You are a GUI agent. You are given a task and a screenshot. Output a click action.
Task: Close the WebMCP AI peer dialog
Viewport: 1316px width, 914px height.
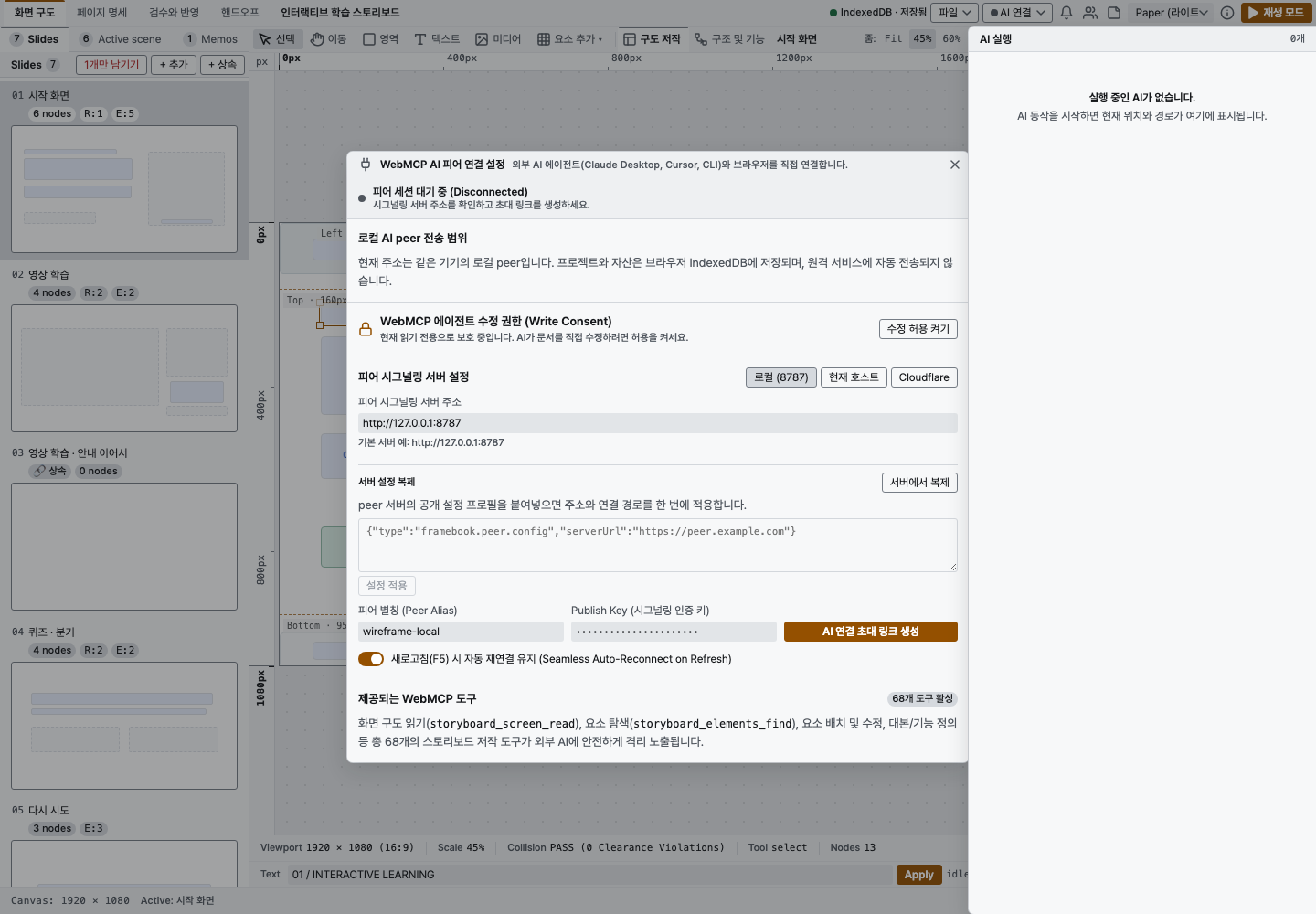(955, 165)
